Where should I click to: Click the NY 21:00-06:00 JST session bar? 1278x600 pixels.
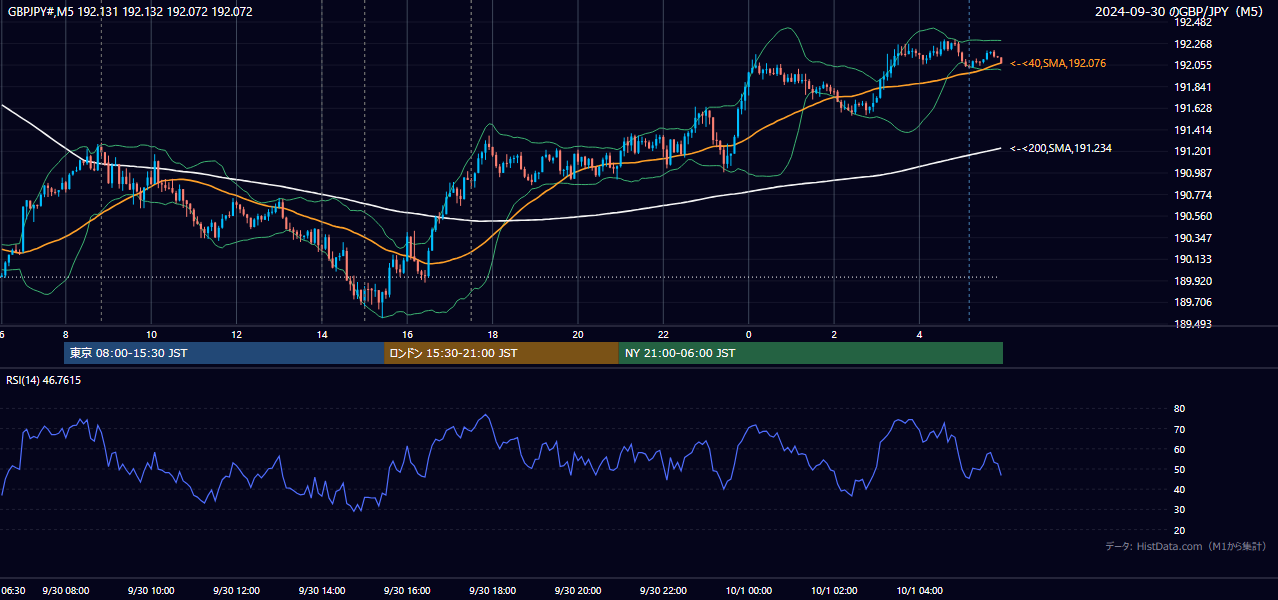coord(810,353)
